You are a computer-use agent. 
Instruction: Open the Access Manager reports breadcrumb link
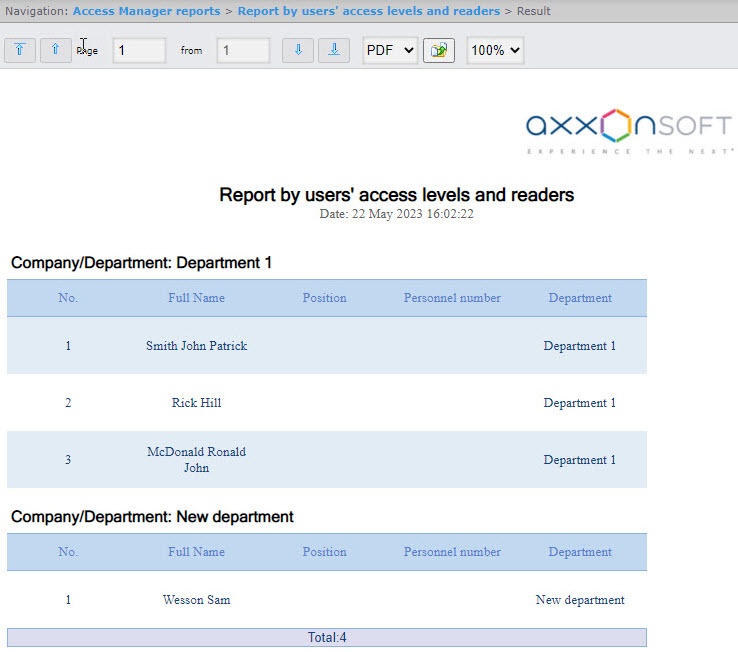pos(146,11)
